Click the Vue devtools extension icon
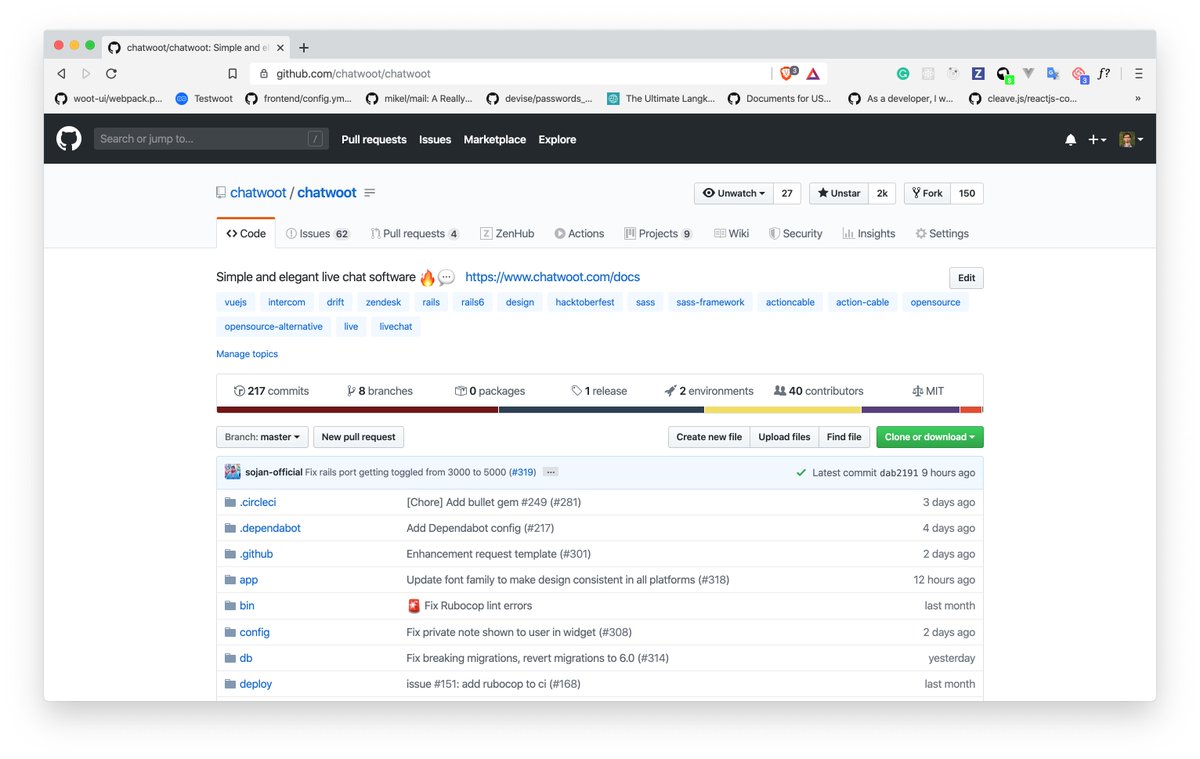Screen dimensions: 1200x759 [1028, 74]
